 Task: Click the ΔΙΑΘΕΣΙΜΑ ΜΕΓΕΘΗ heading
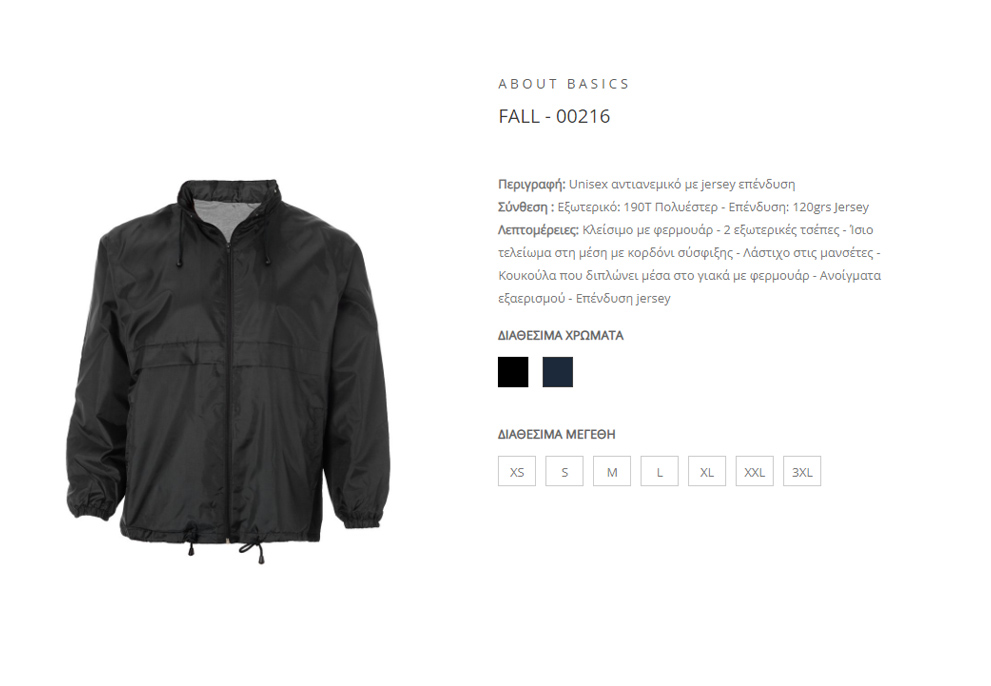pyautogui.click(x=556, y=434)
